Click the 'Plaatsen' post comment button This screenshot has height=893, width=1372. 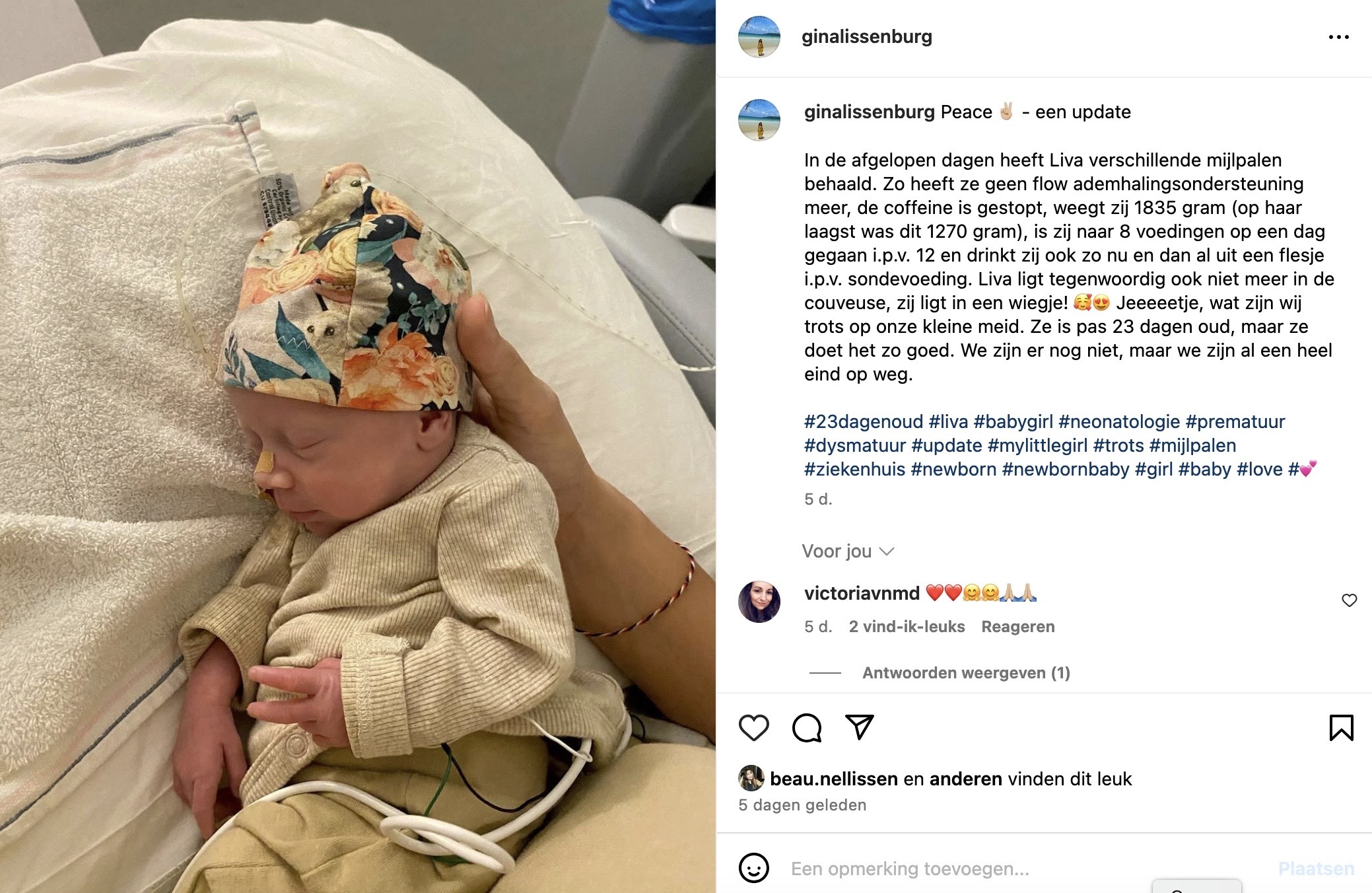pyautogui.click(x=1316, y=869)
